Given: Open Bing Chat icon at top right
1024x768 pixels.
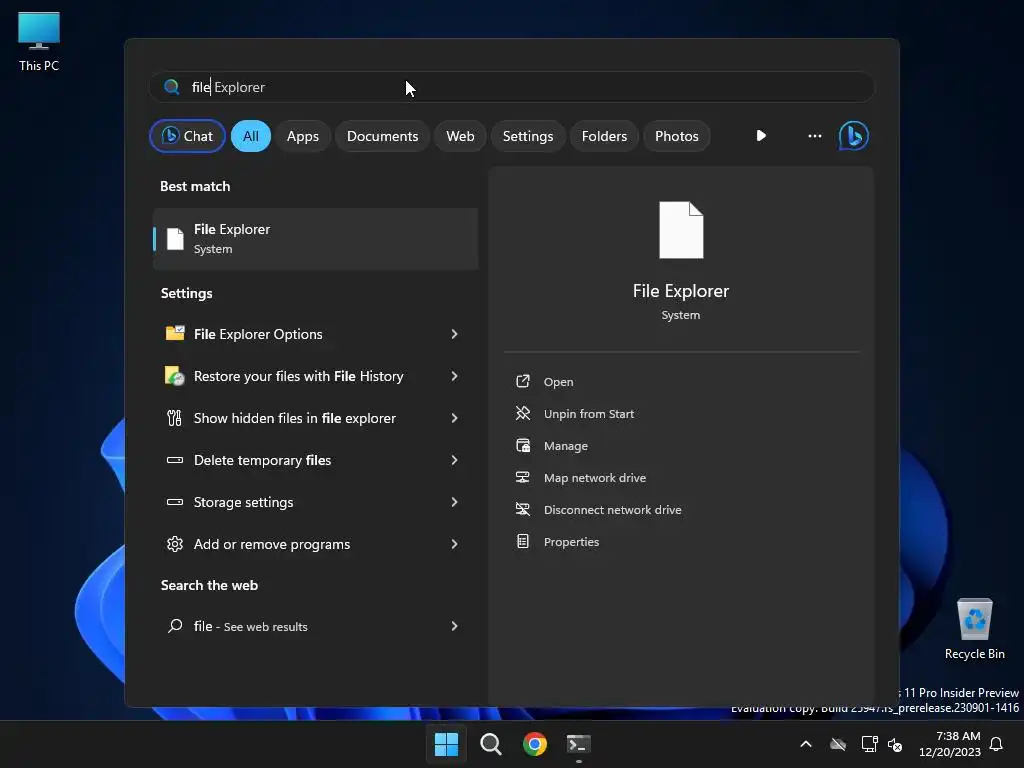Looking at the screenshot, I should 854,136.
